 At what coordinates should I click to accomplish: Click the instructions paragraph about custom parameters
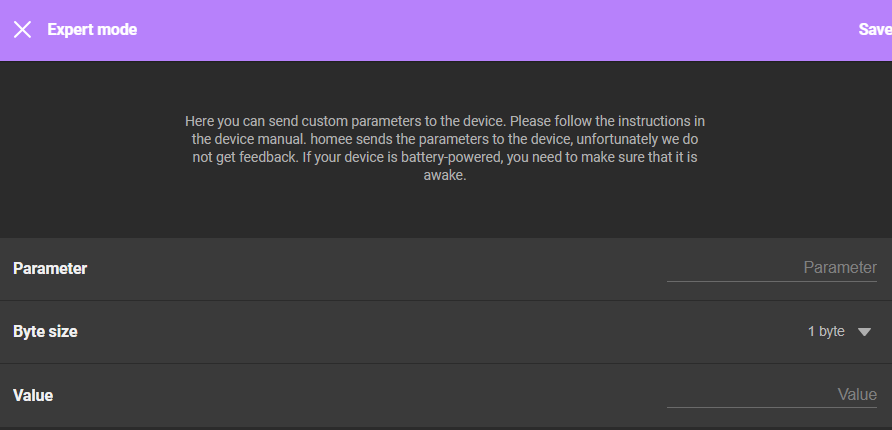[445, 148]
